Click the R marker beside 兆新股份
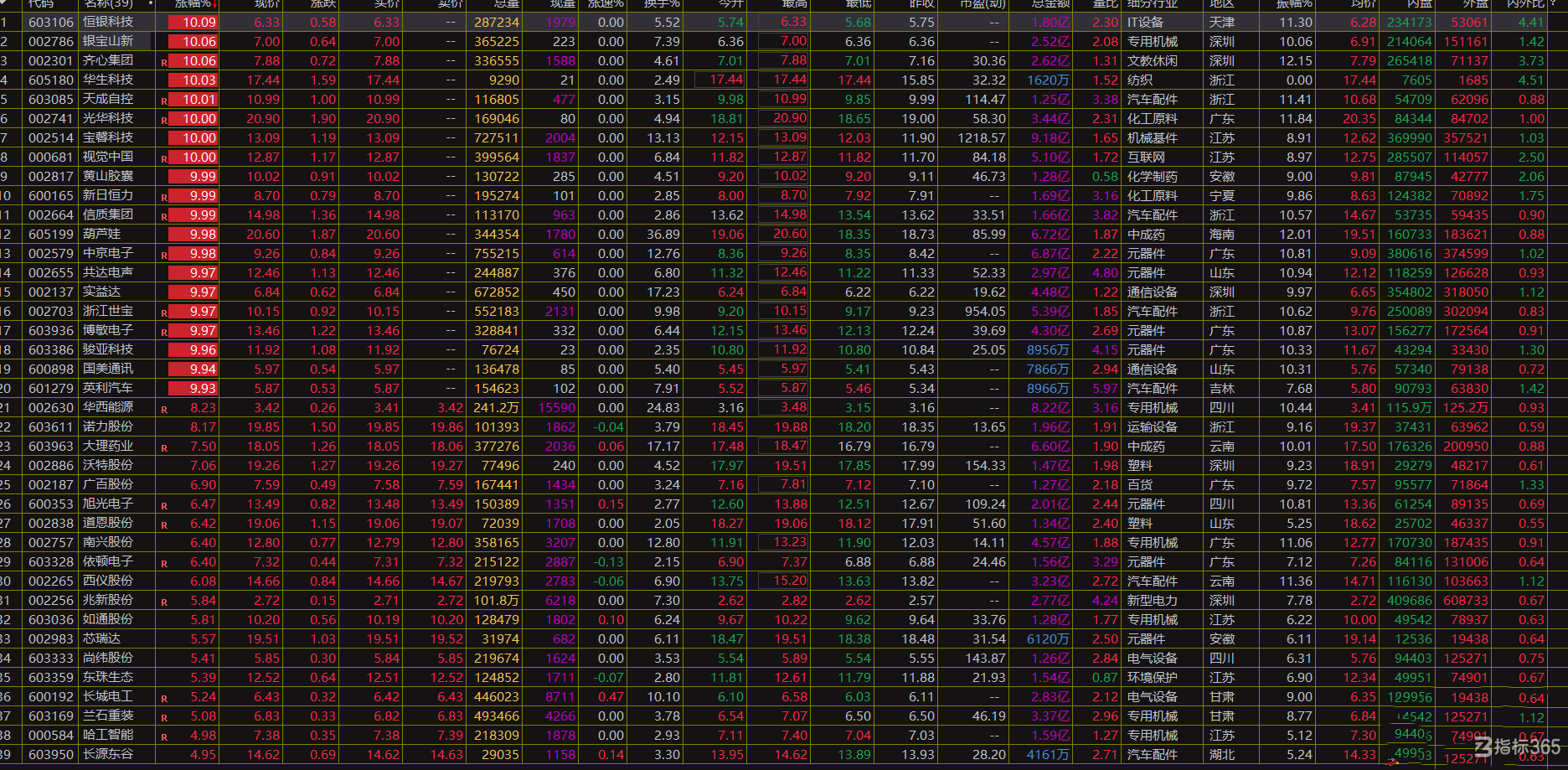The width and height of the screenshot is (1568, 770). point(164,602)
